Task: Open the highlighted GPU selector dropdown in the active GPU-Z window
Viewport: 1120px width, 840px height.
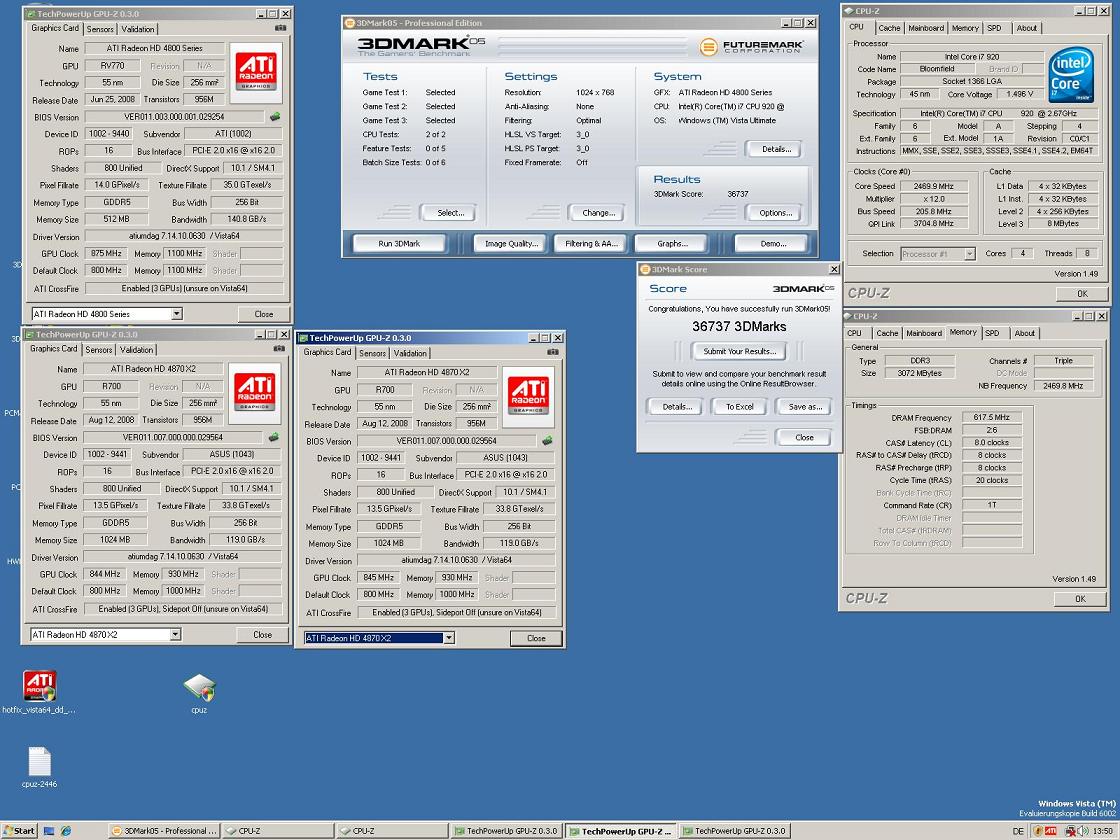Action: point(449,638)
